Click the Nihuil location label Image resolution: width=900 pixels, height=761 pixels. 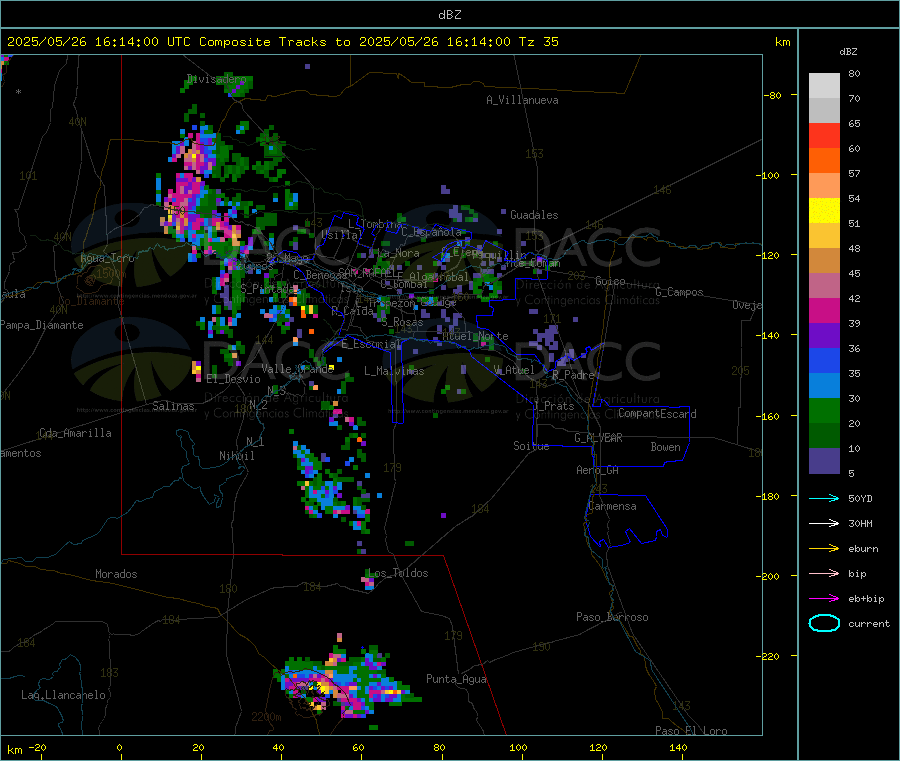(x=236, y=456)
